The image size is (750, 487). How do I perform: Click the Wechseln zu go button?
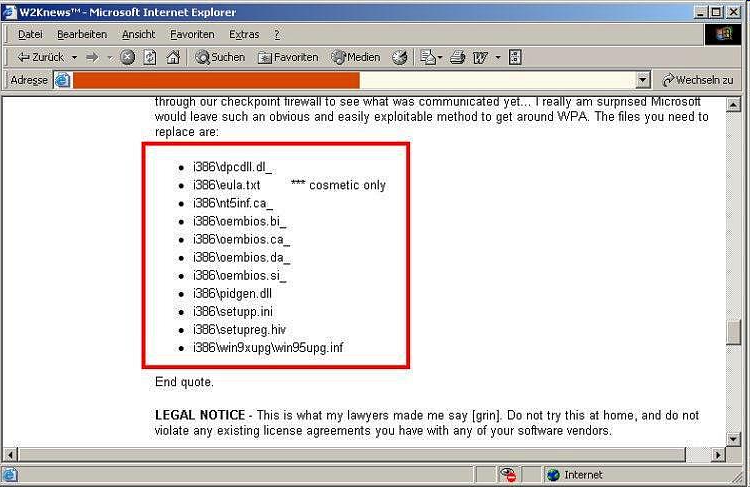click(697, 80)
